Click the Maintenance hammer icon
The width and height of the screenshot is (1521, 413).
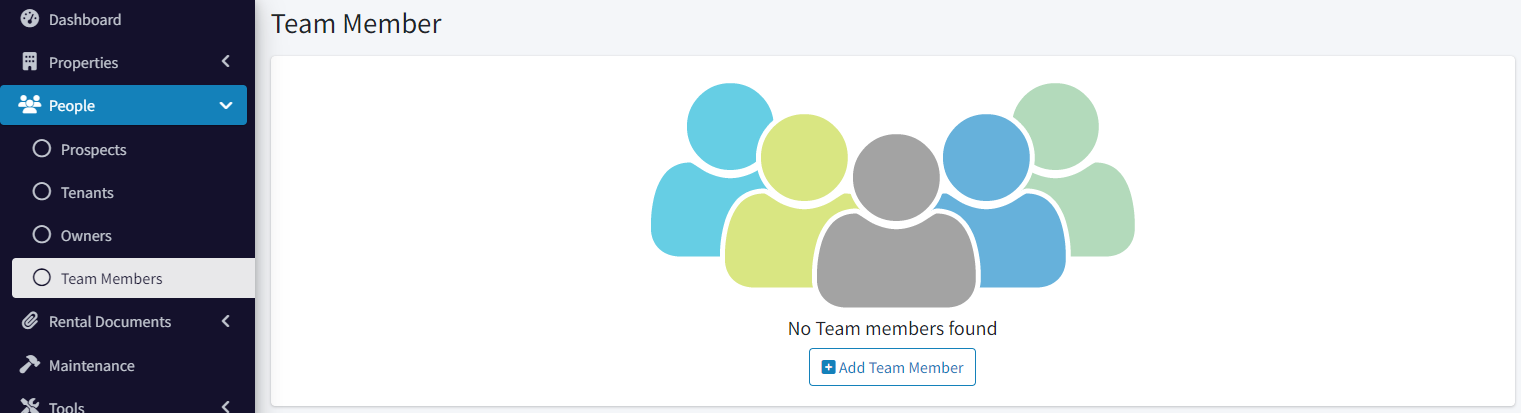pyautogui.click(x=29, y=365)
